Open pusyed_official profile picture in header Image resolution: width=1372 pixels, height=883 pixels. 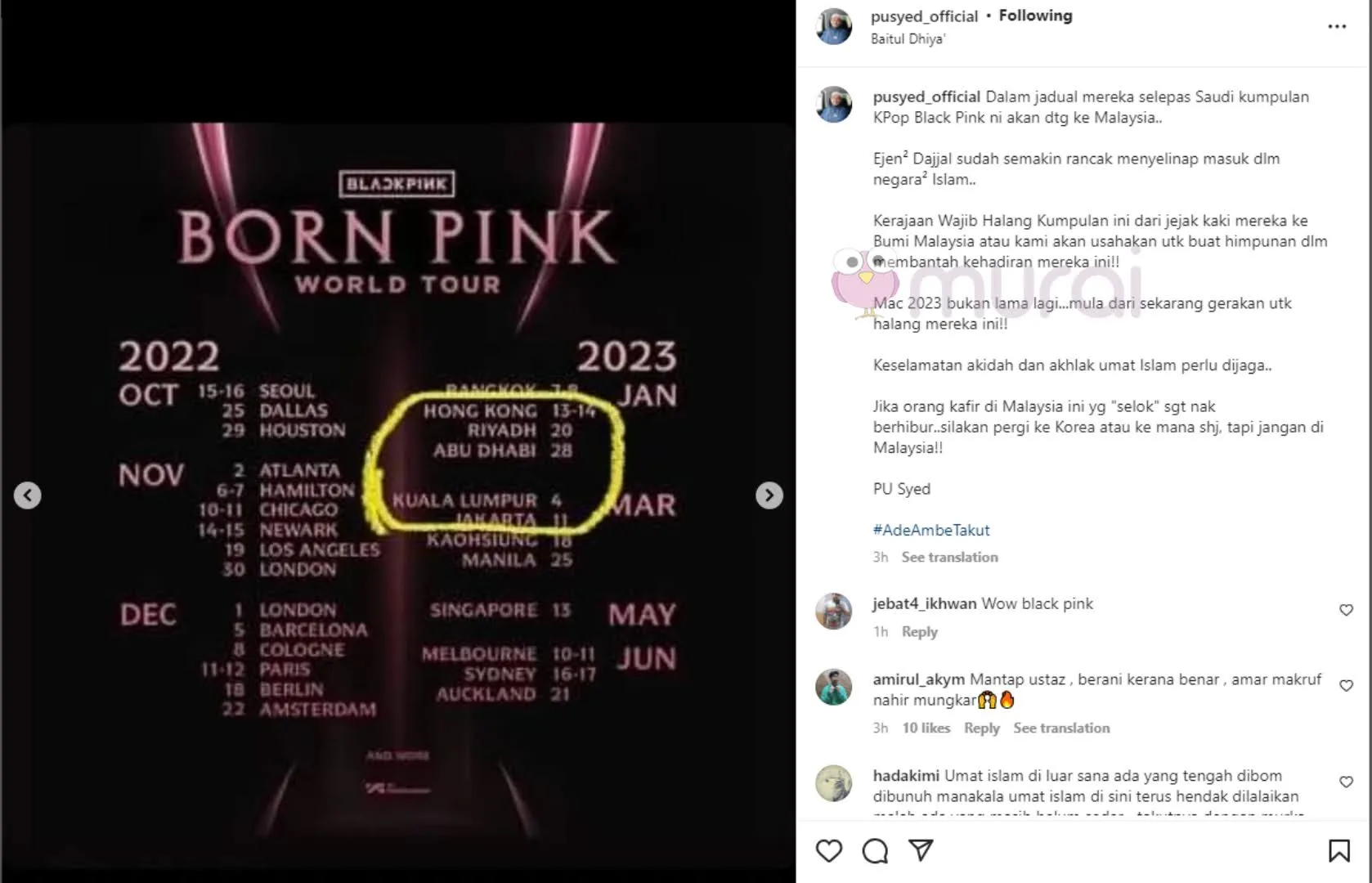pyautogui.click(x=834, y=26)
